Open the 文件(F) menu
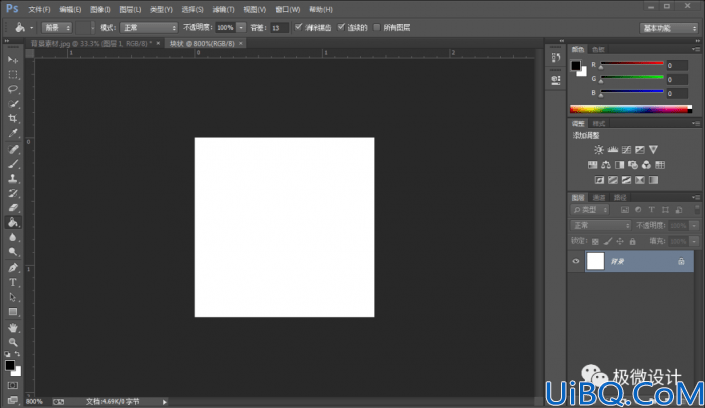The width and height of the screenshot is (705, 408). 40,9
